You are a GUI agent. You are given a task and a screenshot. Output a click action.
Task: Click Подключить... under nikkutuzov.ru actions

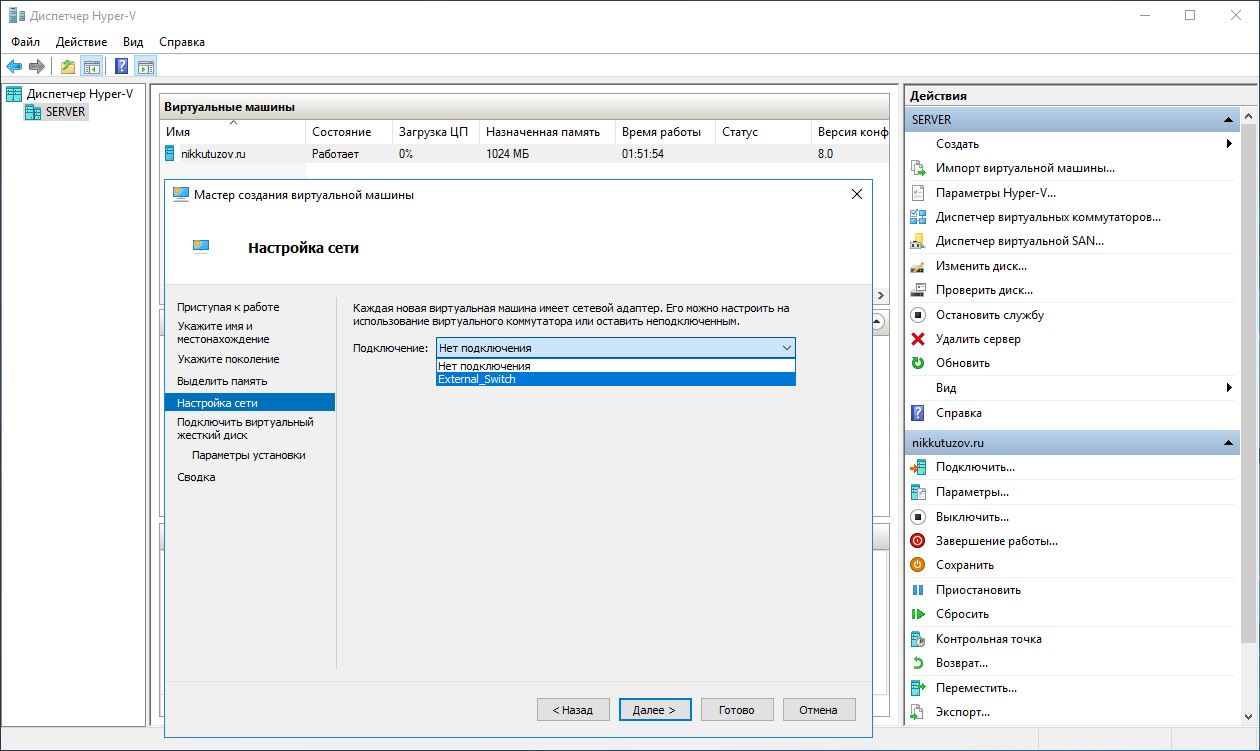pos(974,467)
